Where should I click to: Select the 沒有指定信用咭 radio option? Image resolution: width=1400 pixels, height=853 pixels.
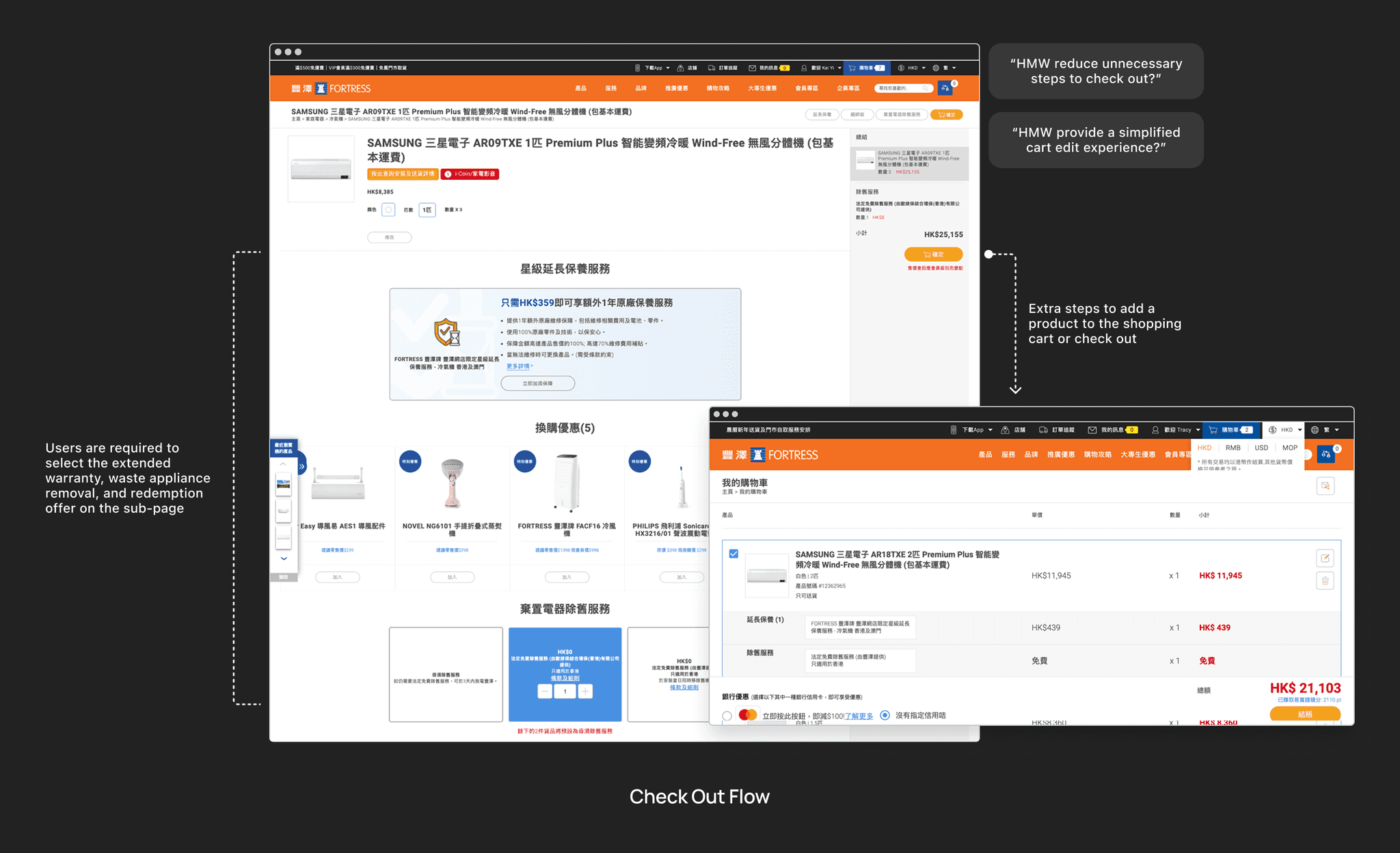click(x=885, y=715)
